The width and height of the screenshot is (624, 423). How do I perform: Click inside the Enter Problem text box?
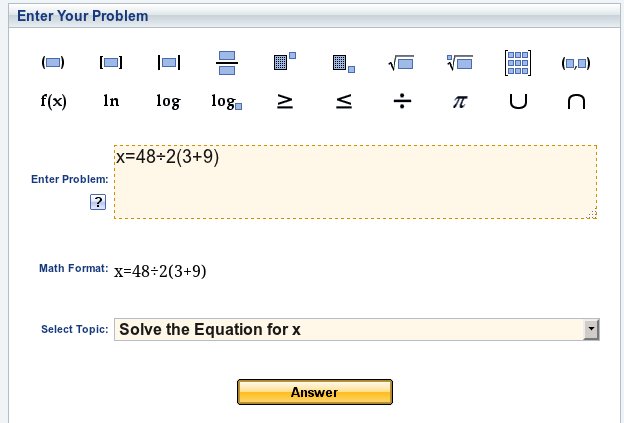pos(355,185)
